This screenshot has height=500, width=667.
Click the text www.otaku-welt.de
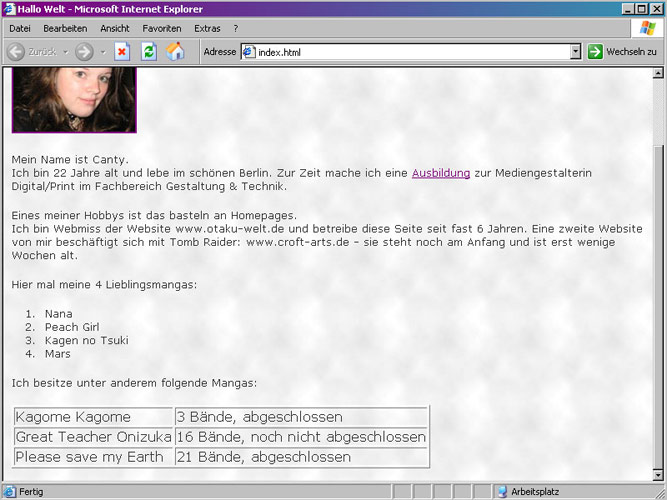tap(230, 229)
